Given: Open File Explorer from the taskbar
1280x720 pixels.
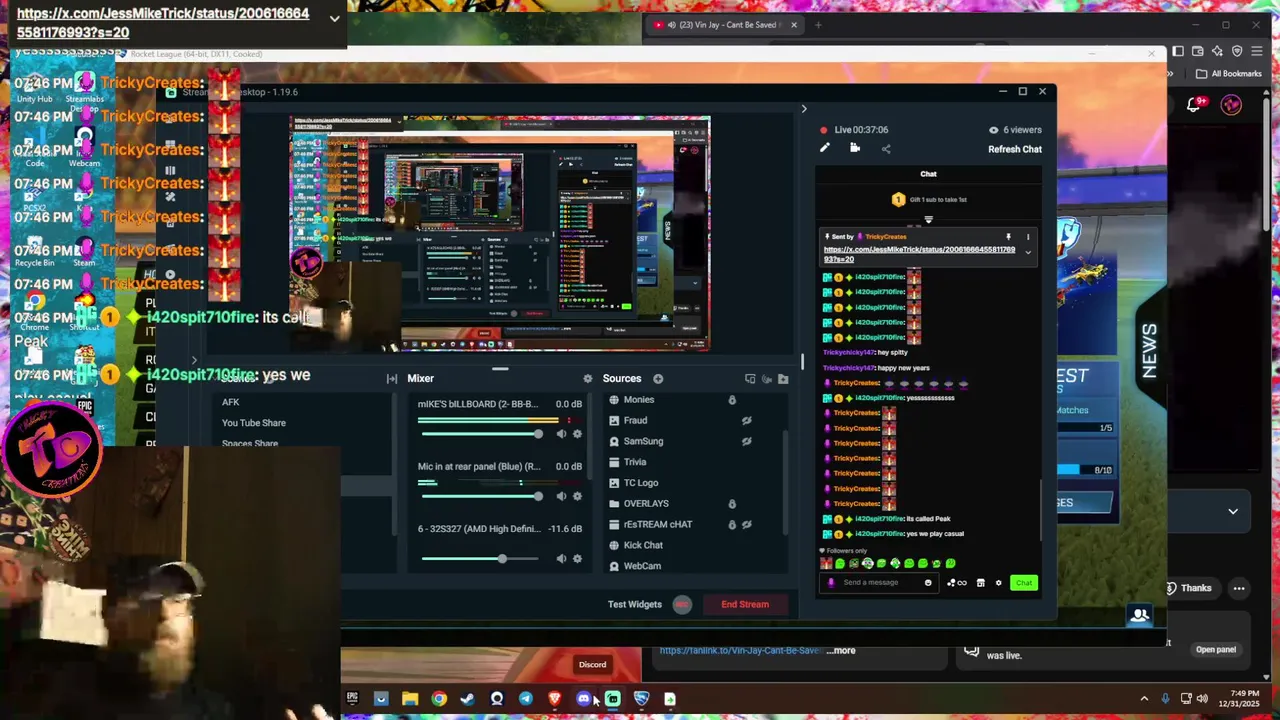Looking at the screenshot, I should click(x=410, y=699).
